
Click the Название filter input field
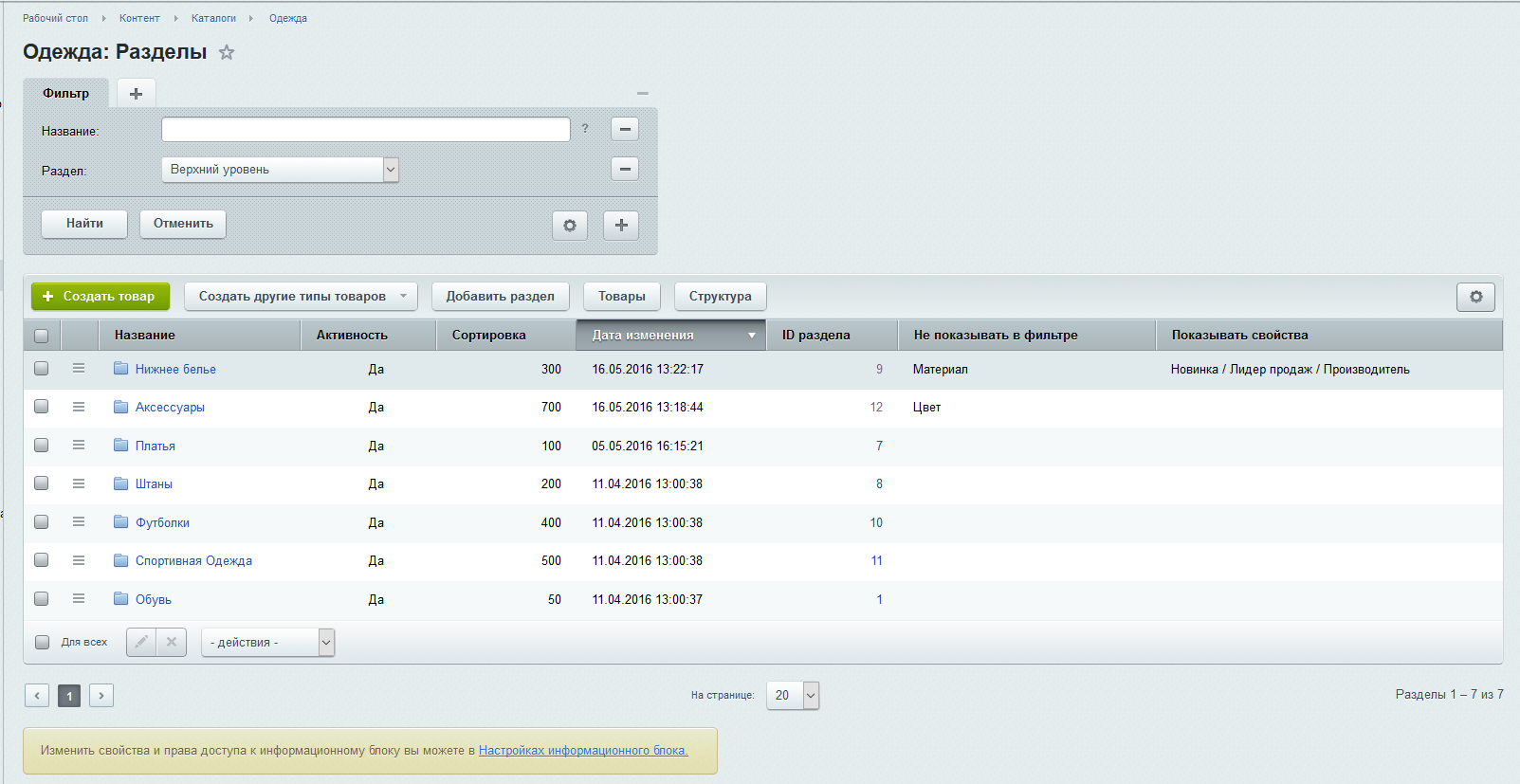(365, 130)
